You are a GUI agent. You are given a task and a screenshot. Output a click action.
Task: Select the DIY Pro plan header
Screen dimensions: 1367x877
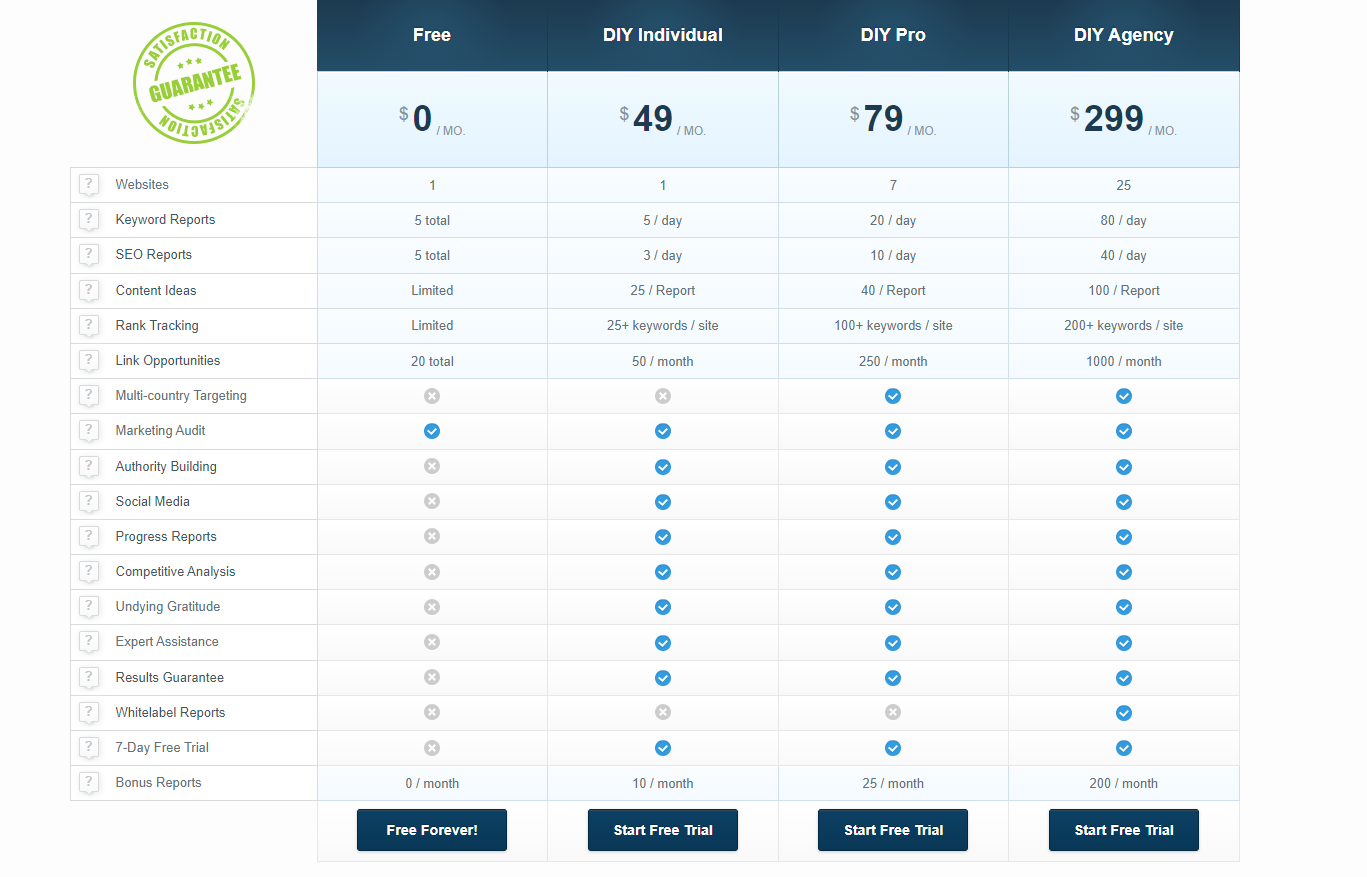(x=893, y=35)
